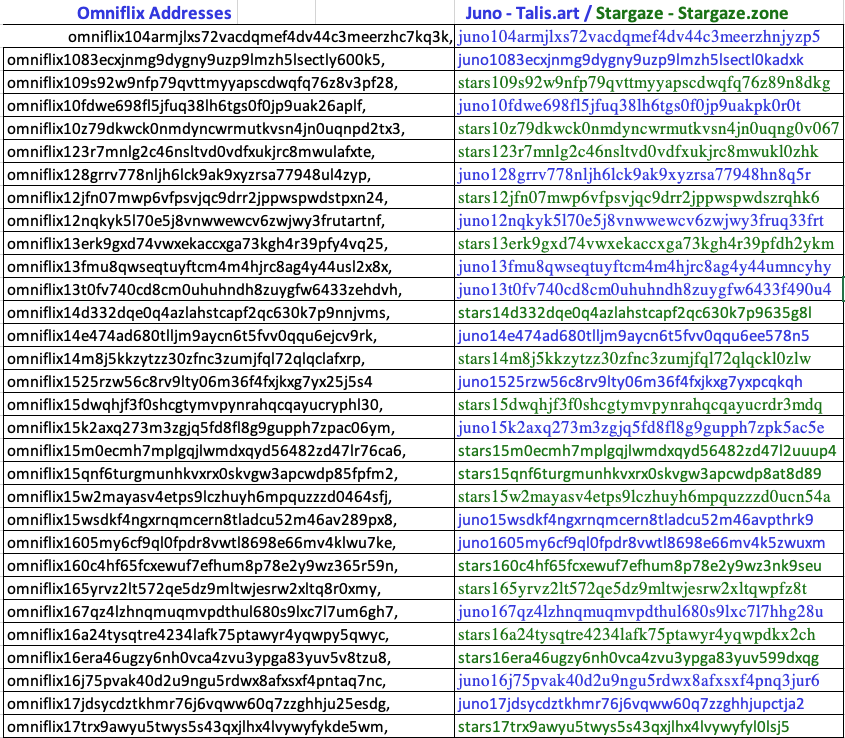This screenshot has height=738, width=845.
Task: Select cell juno15wsdkf4ngxrnqmcern8tladcu52m46avpthrk9
Action: [x=649, y=520]
